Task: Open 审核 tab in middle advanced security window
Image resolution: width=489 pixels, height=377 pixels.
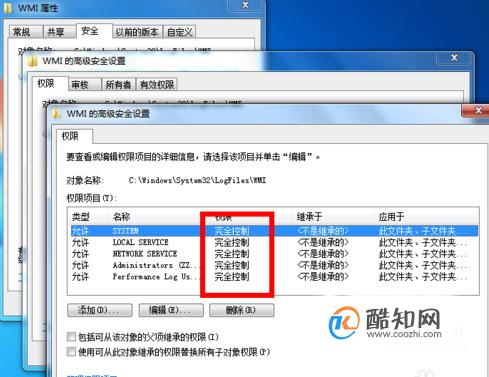Action: (84, 85)
